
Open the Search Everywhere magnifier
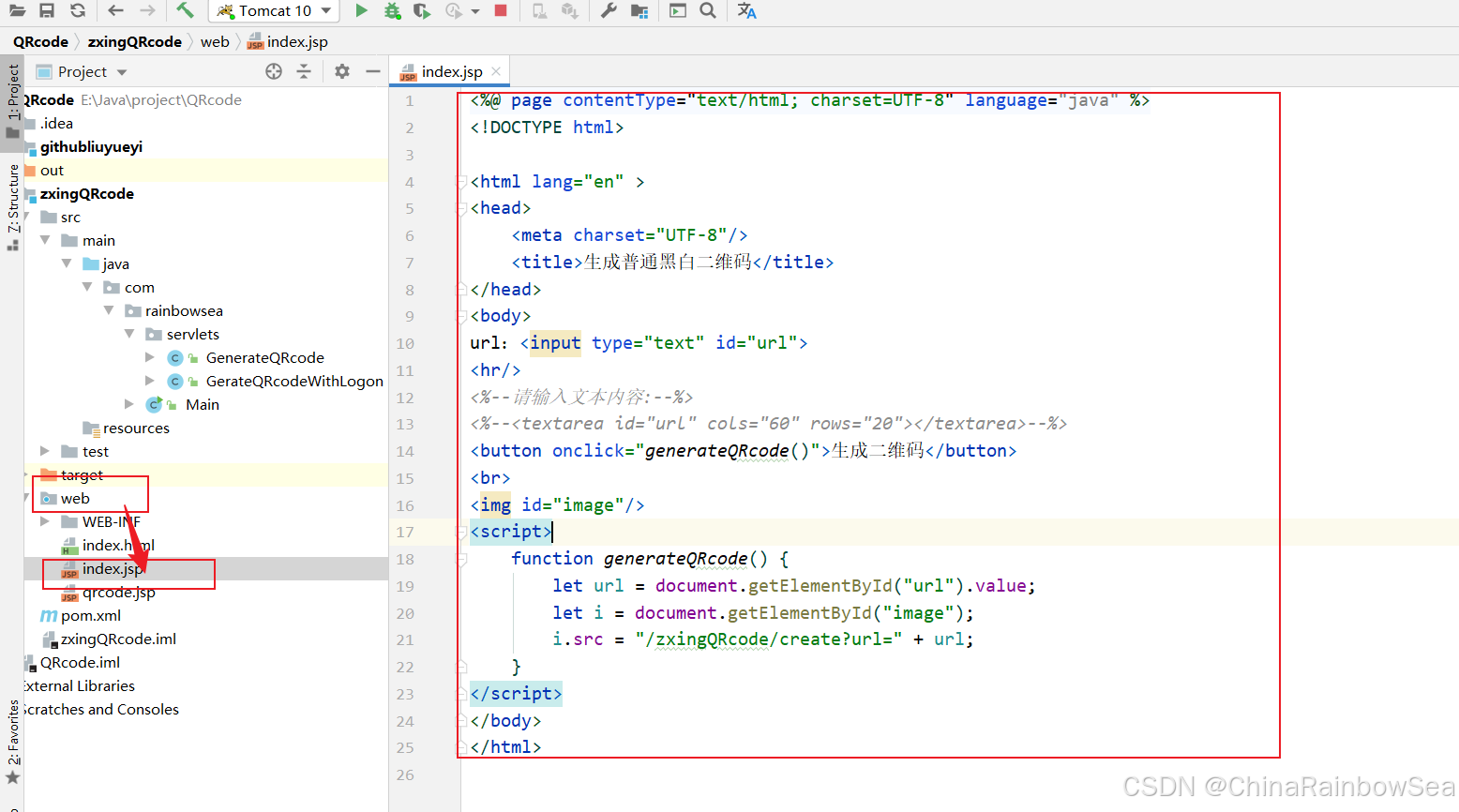(x=708, y=10)
